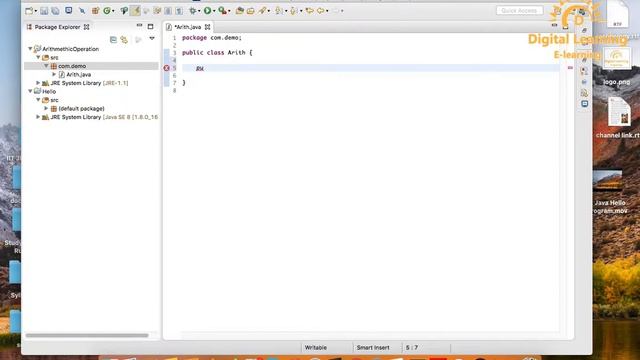Click the Writable status bar entry

(316, 348)
